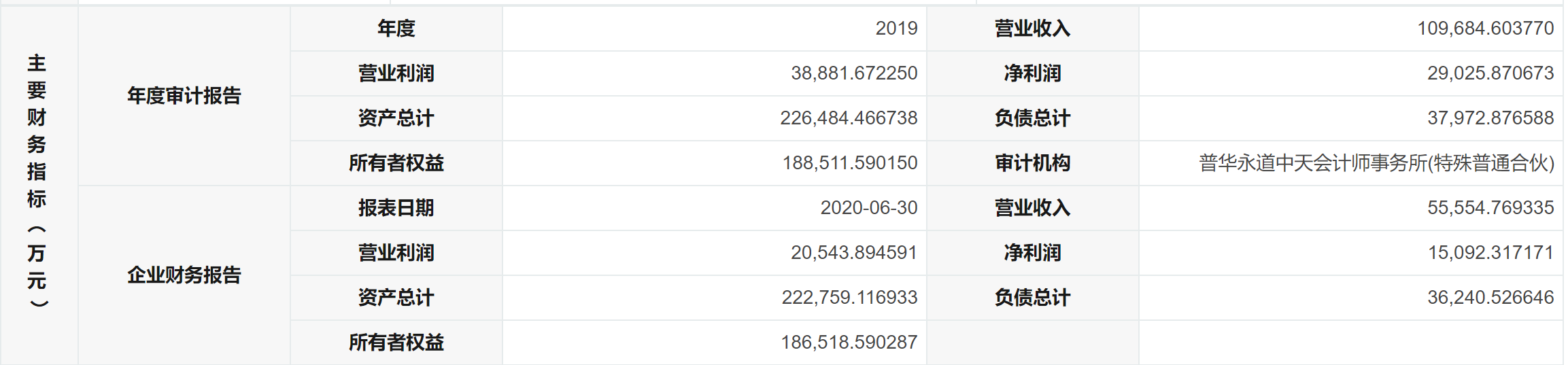Click net profit value 15,092.317171
1568x365 pixels.
1490,253
